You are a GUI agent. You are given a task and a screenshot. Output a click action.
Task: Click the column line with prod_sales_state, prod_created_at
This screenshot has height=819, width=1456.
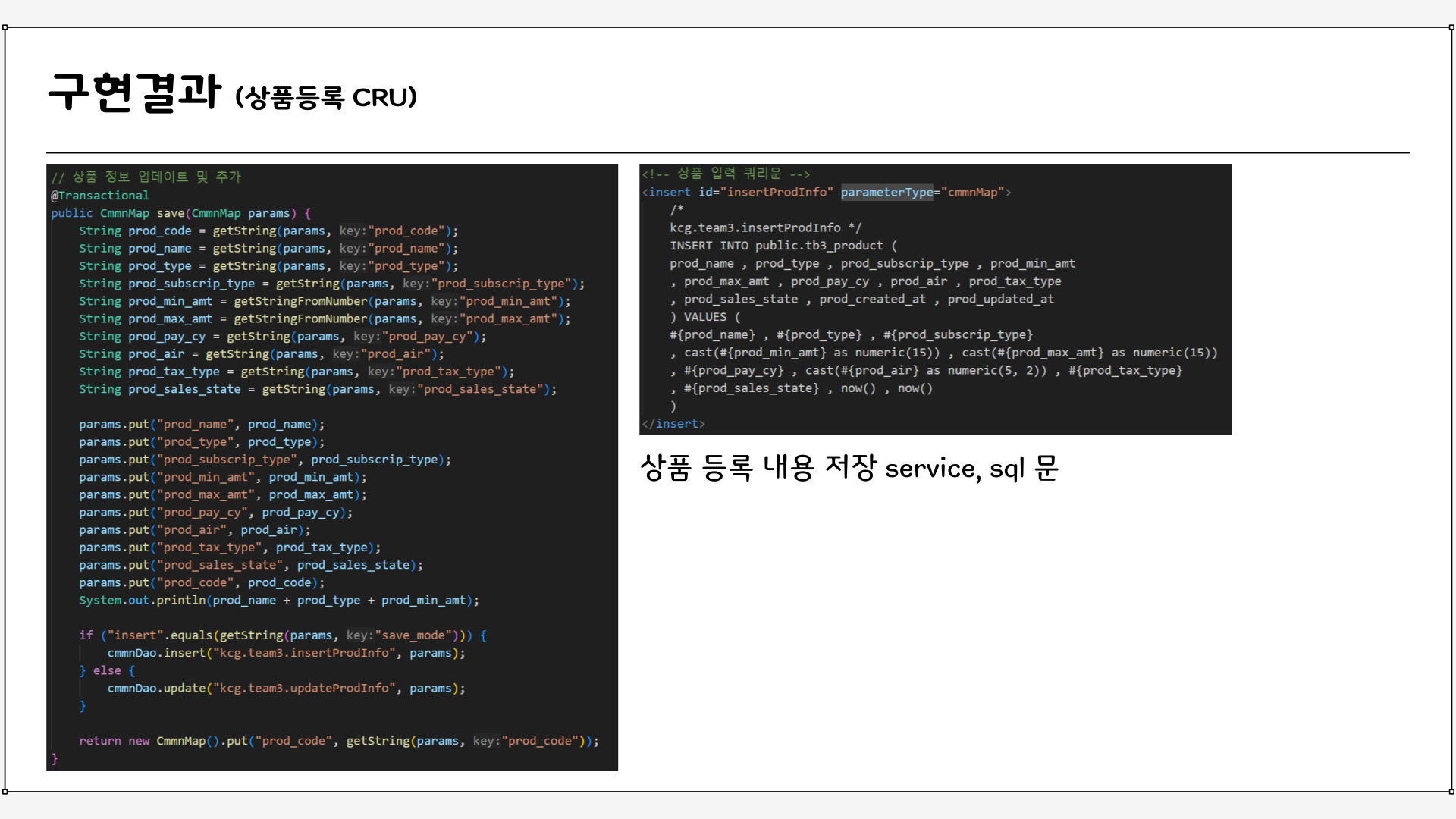[x=862, y=299]
